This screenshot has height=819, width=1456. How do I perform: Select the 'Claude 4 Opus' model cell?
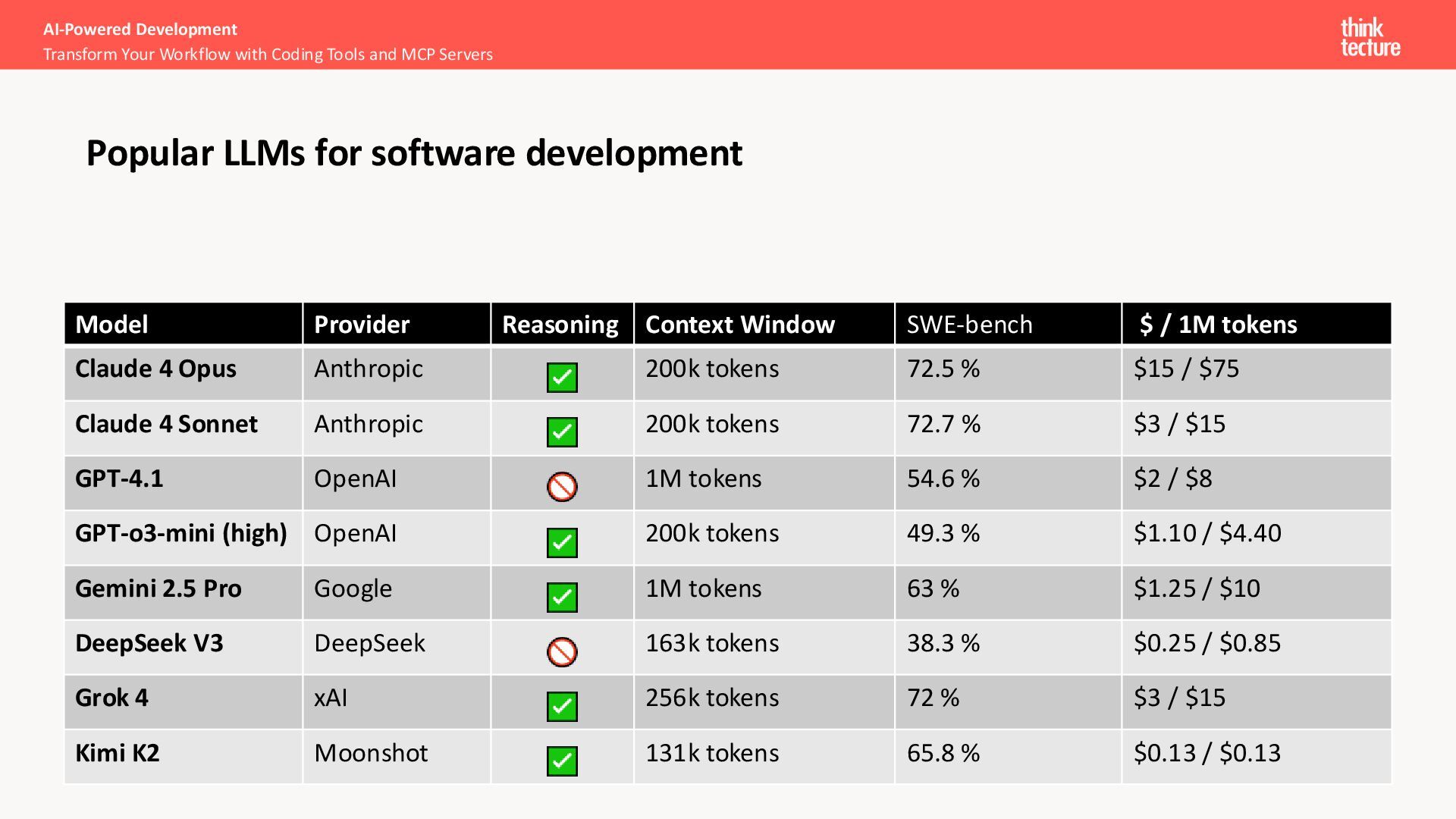tap(184, 373)
